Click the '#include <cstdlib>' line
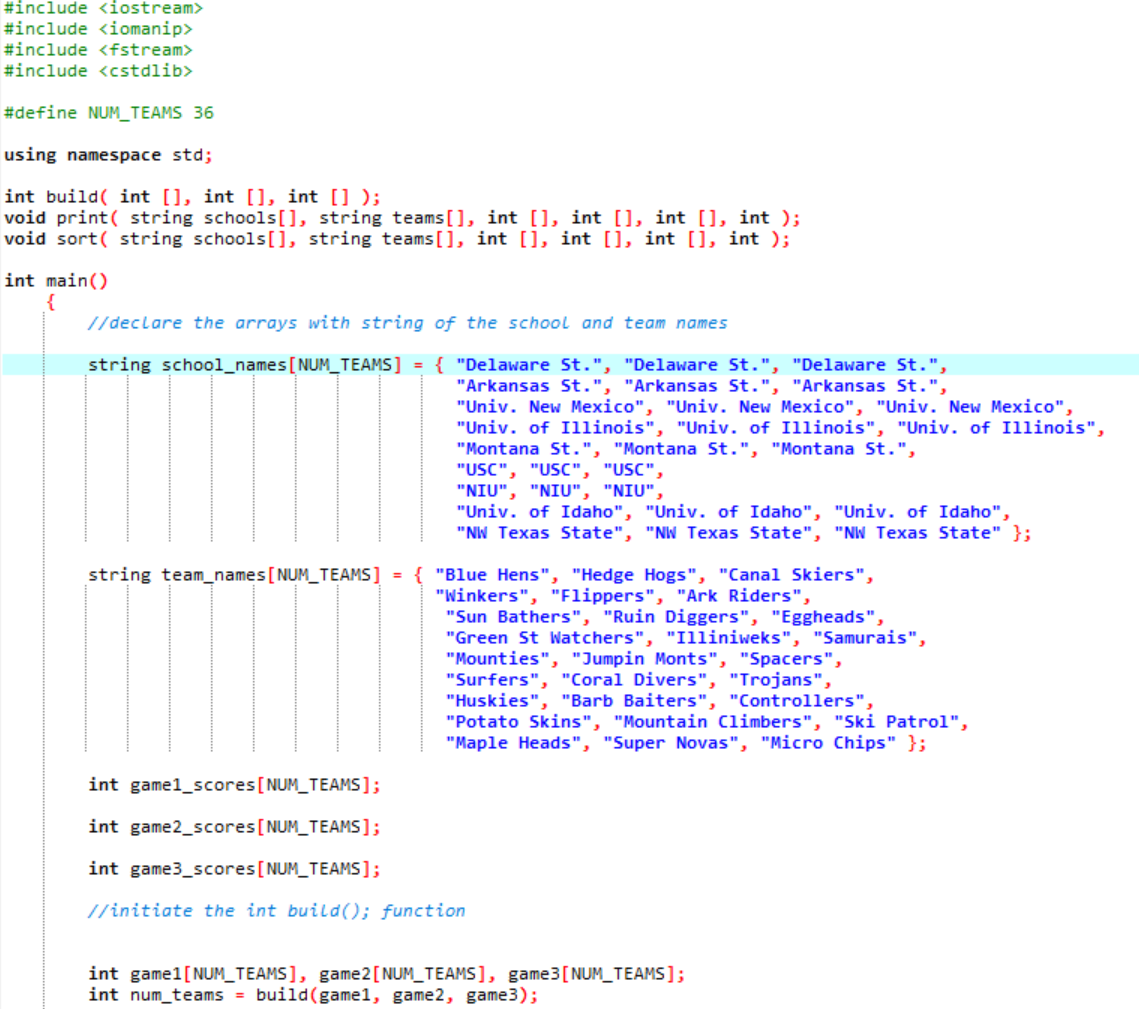Screen dimensions: 1139x1009 tap(98, 71)
